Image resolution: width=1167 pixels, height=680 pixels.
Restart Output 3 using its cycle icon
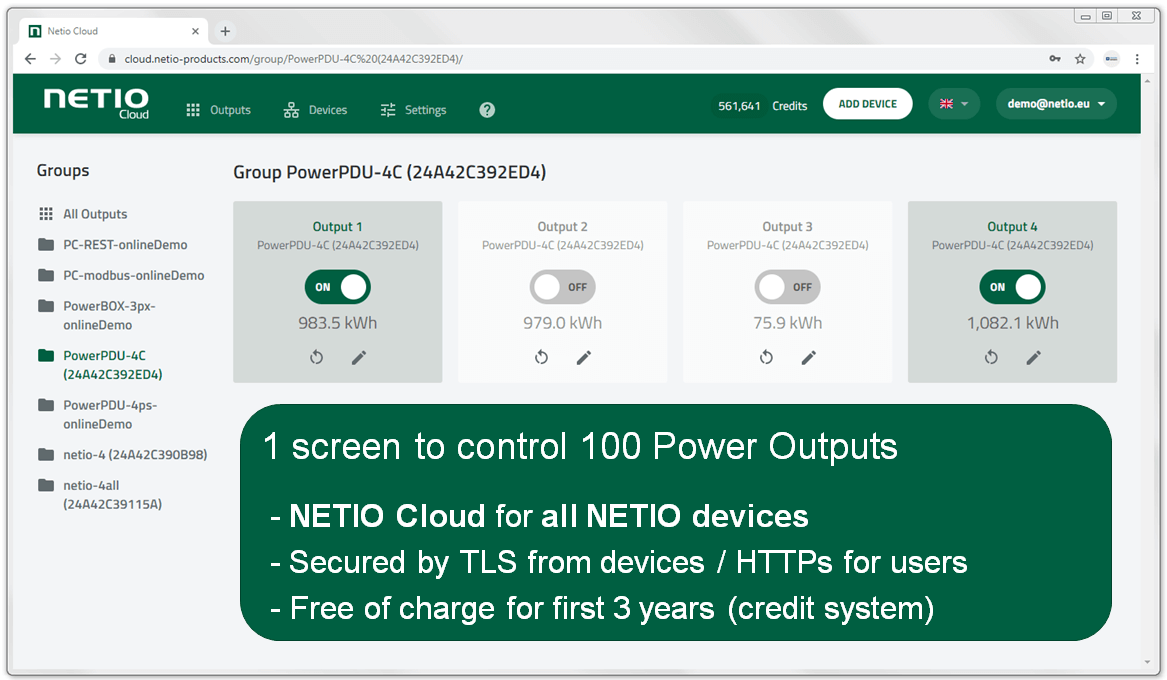(766, 358)
